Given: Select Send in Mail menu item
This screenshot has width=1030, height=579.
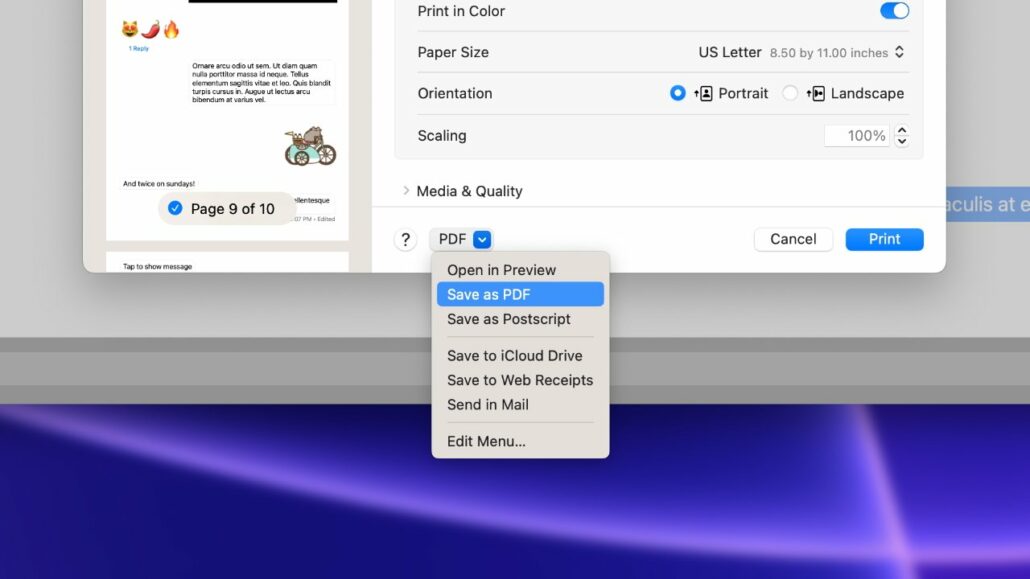Looking at the screenshot, I should click(x=488, y=405).
